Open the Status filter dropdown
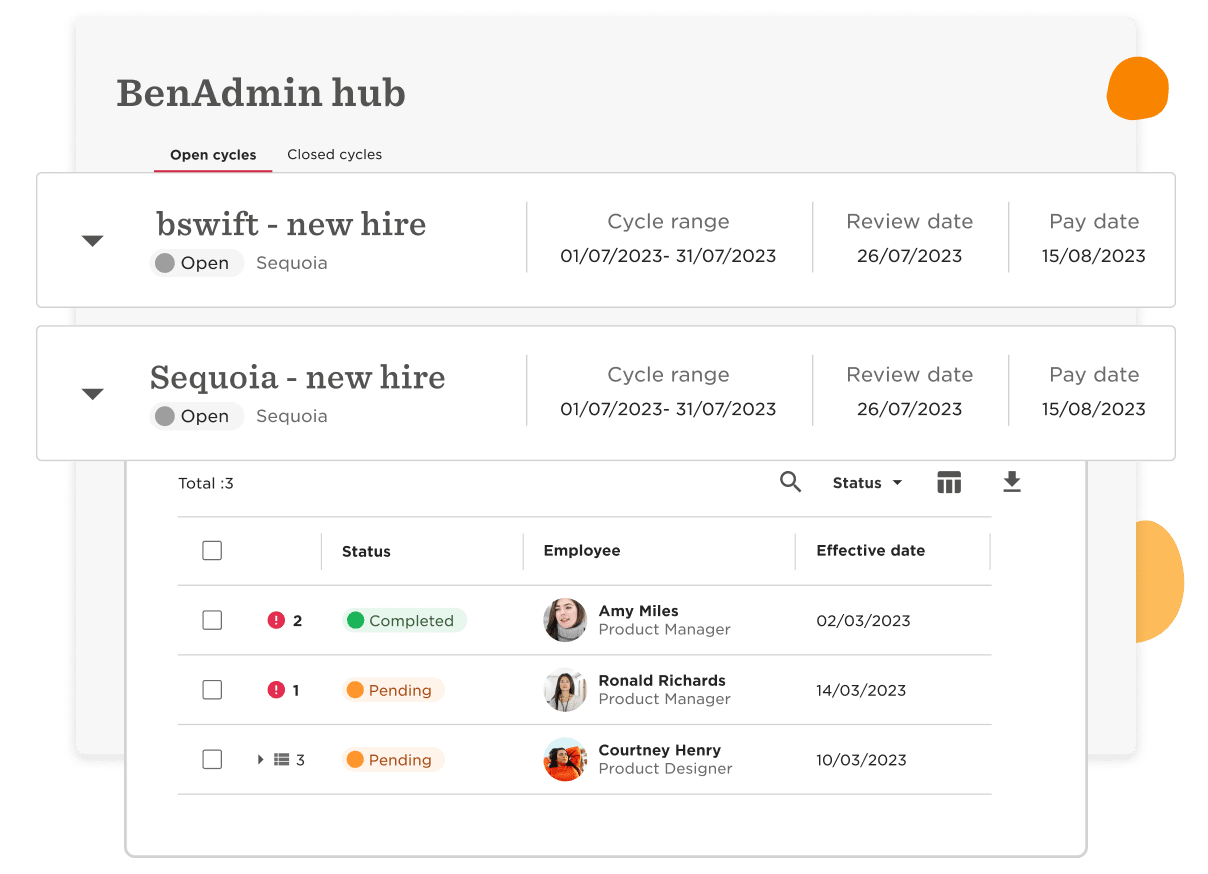Viewport: 1208px width, 874px height. pos(866,482)
